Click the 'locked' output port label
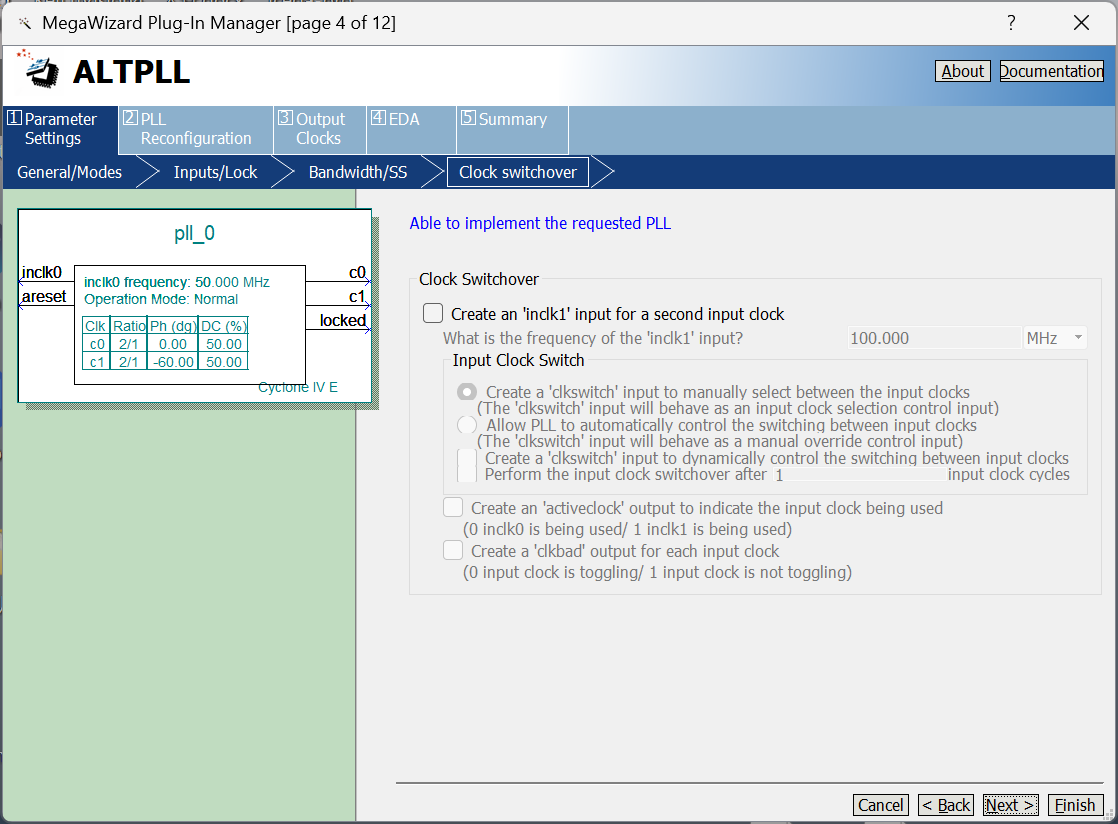This screenshot has width=1118, height=824. (x=343, y=320)
